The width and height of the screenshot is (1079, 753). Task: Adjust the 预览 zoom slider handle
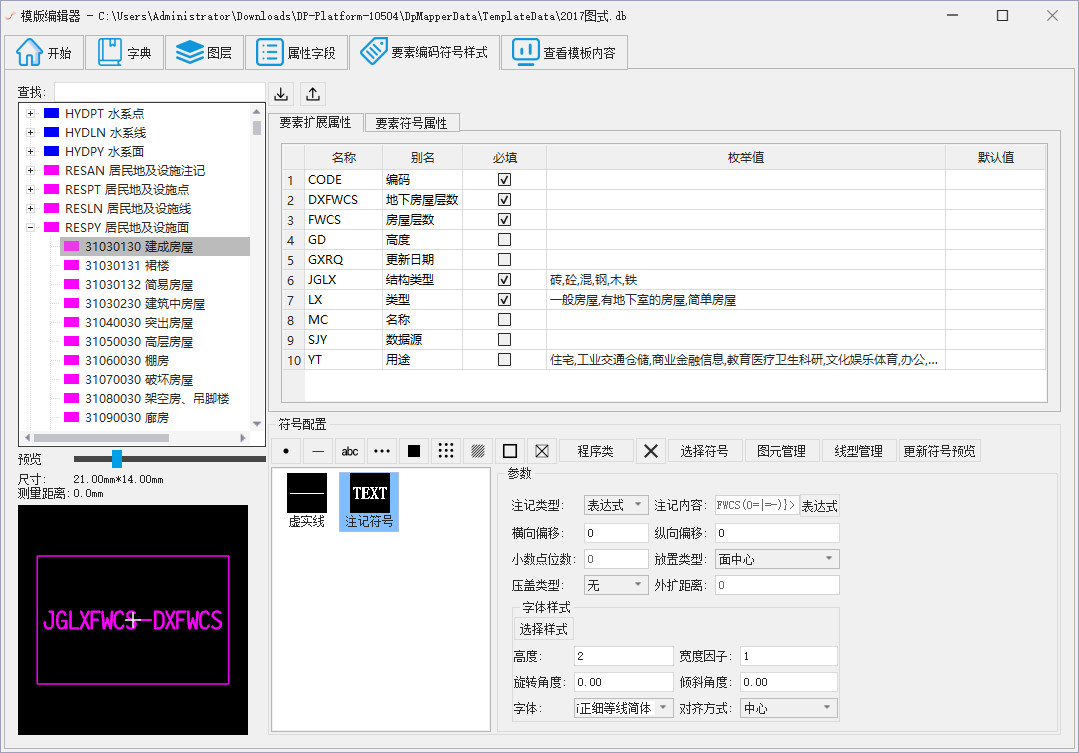tap(117, 458)
